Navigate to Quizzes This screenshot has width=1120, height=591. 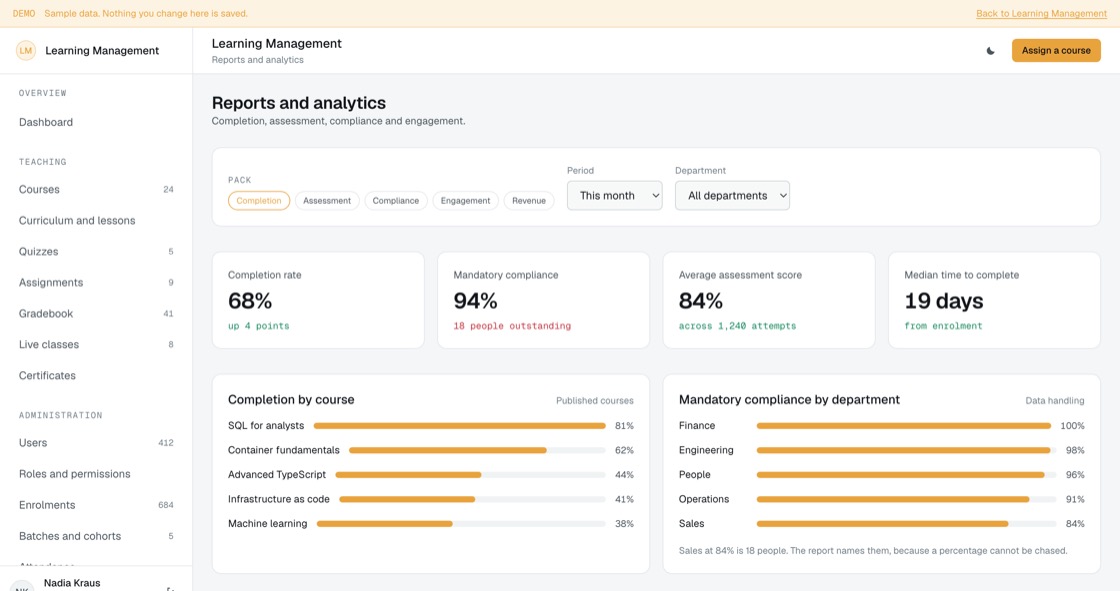(x=96, y=252)
